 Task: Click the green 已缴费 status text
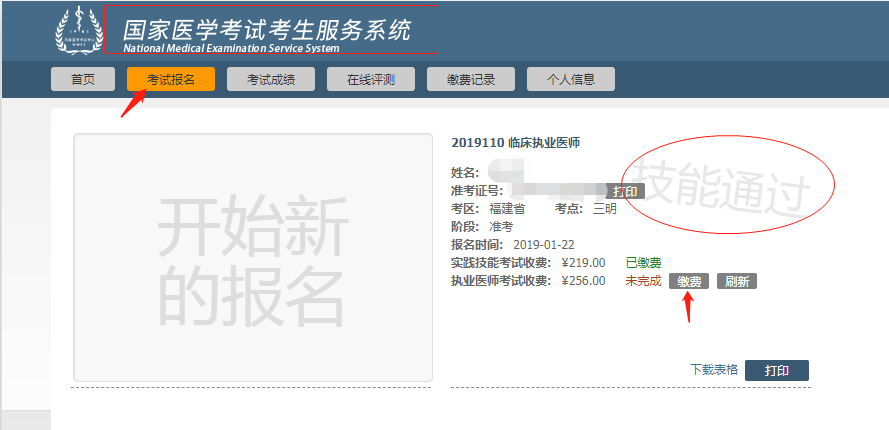(x=643, y=262)
